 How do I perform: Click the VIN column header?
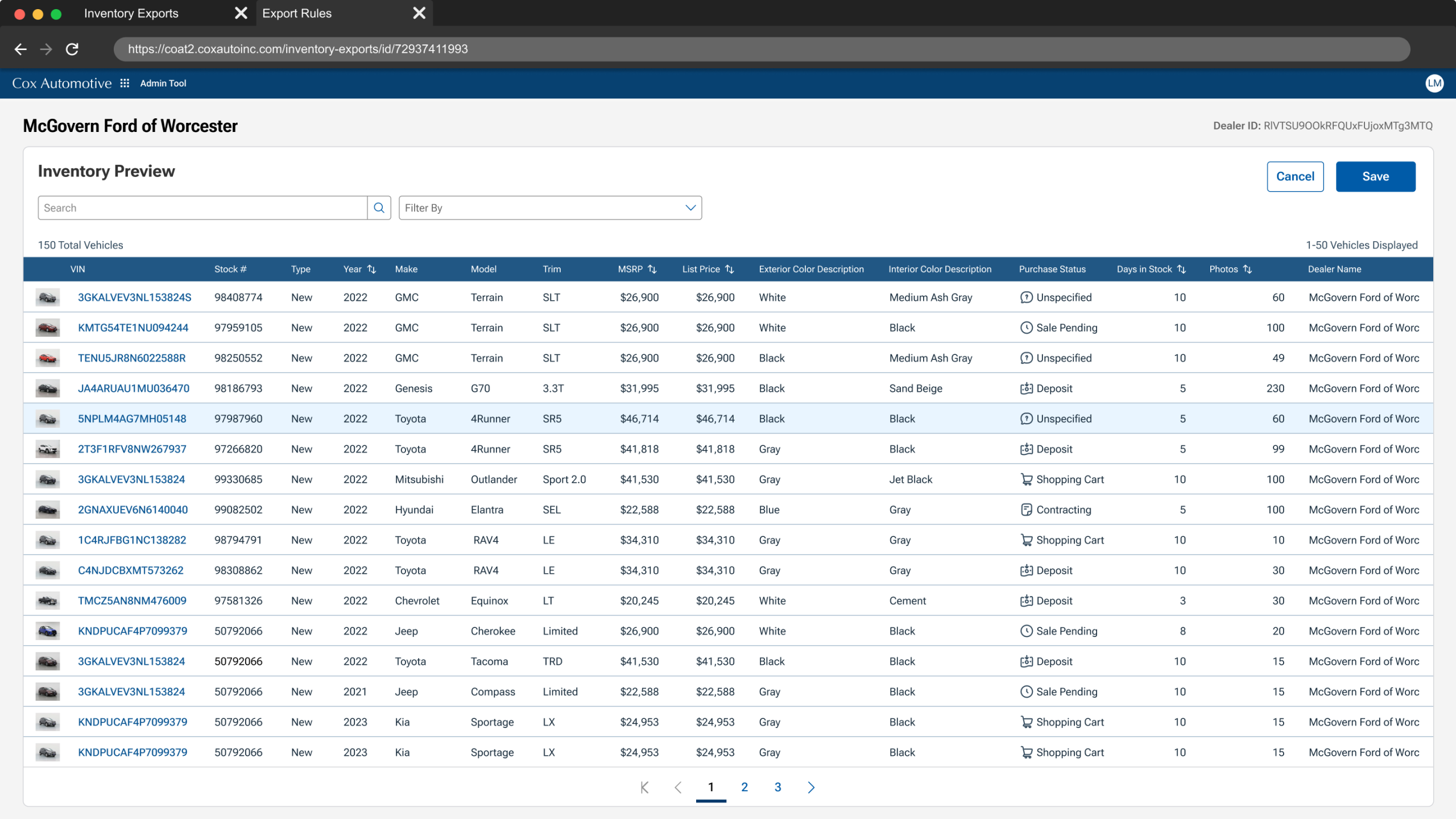click(78, 269)
